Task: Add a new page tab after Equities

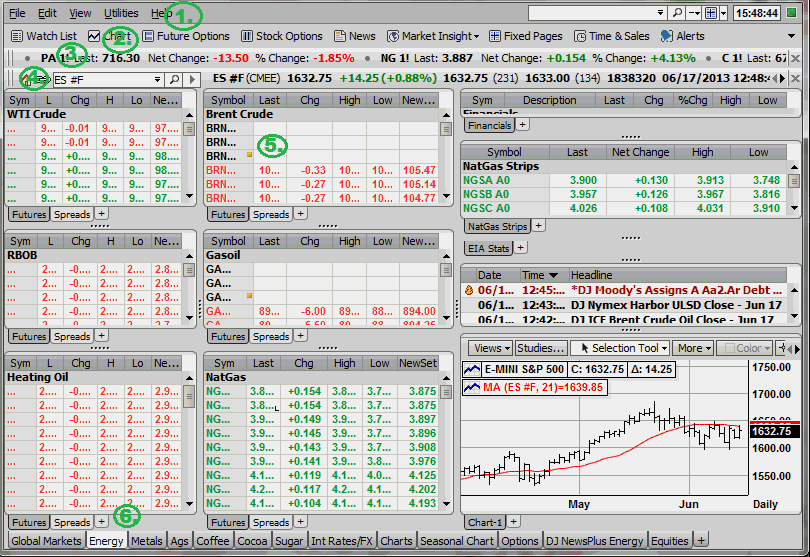Action: tap(701, 541)
